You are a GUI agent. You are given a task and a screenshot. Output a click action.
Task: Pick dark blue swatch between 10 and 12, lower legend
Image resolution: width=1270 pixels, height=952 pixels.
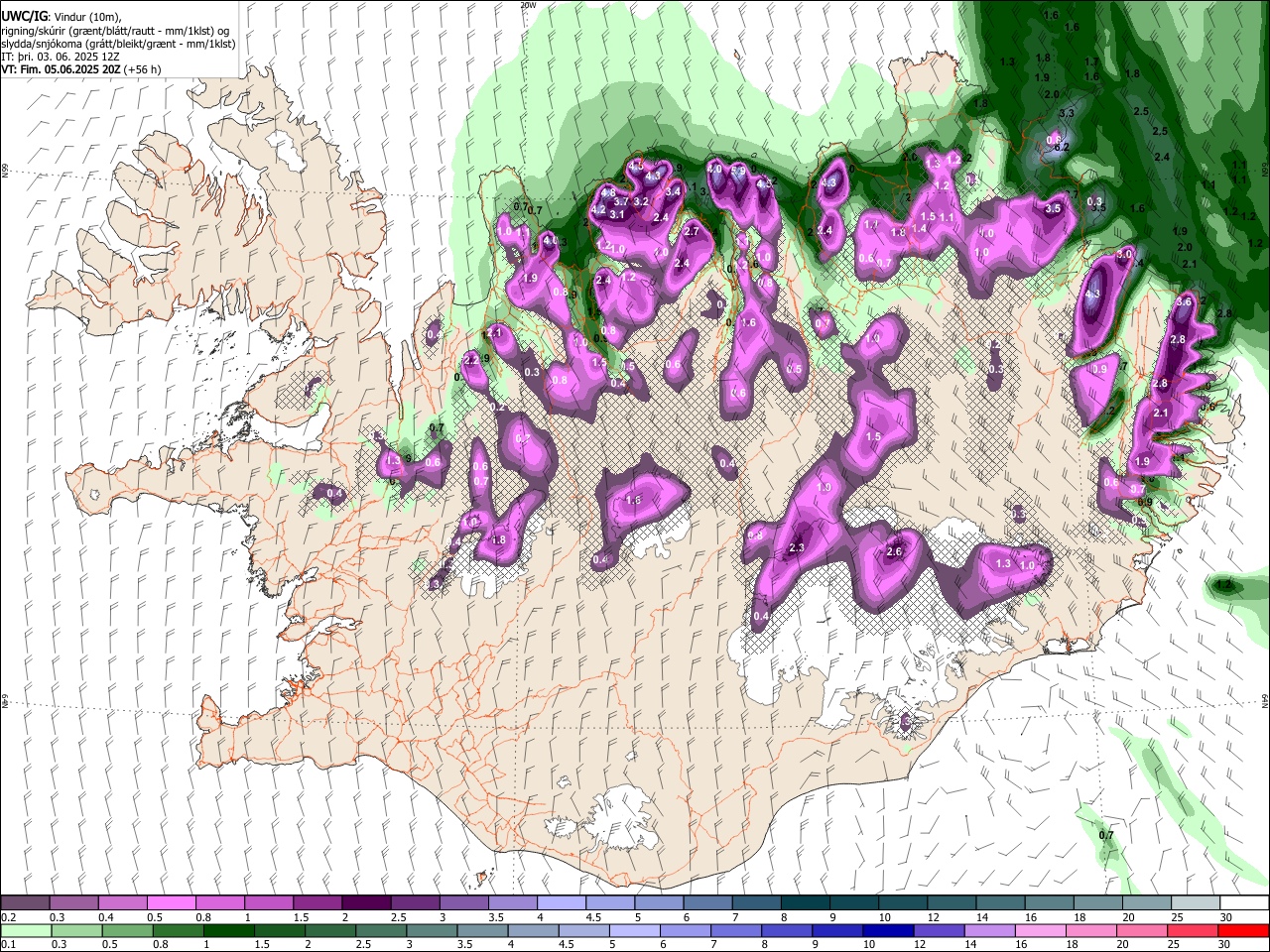click(887, 930)
